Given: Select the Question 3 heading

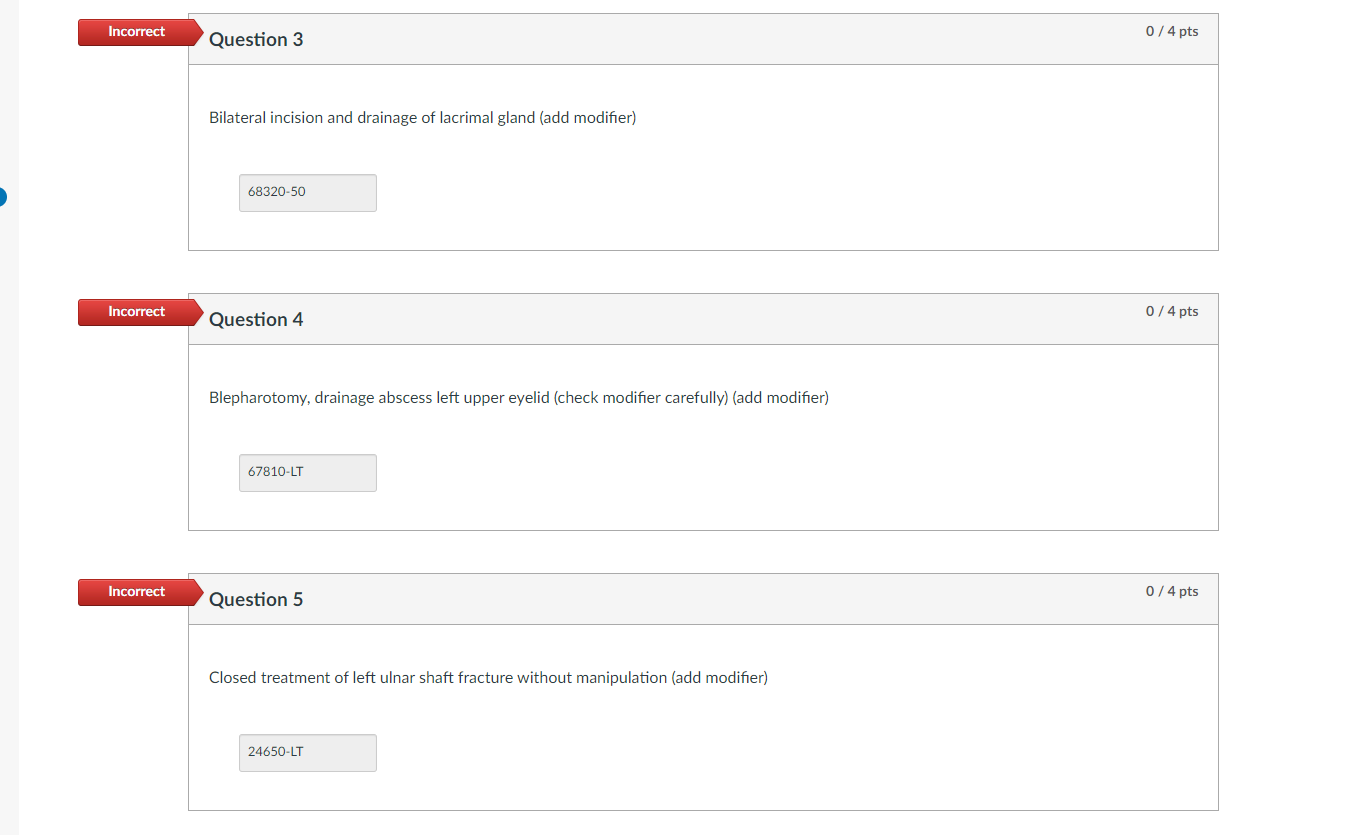Looking at the screenshot, I should (256, 39).
